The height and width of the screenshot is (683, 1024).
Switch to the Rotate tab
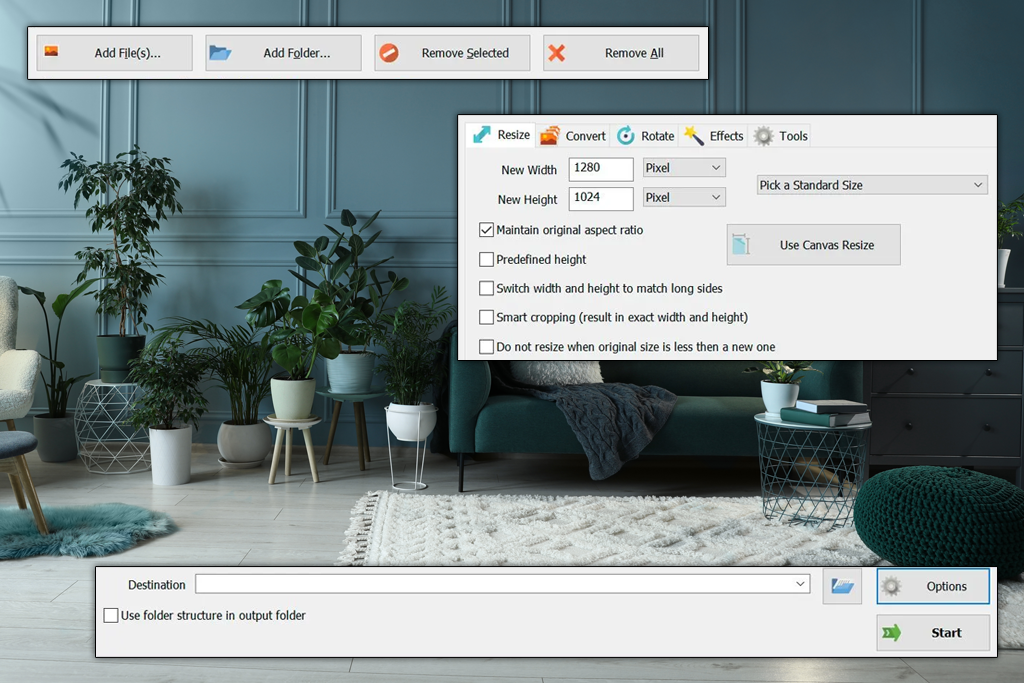[x=645, y=135]
